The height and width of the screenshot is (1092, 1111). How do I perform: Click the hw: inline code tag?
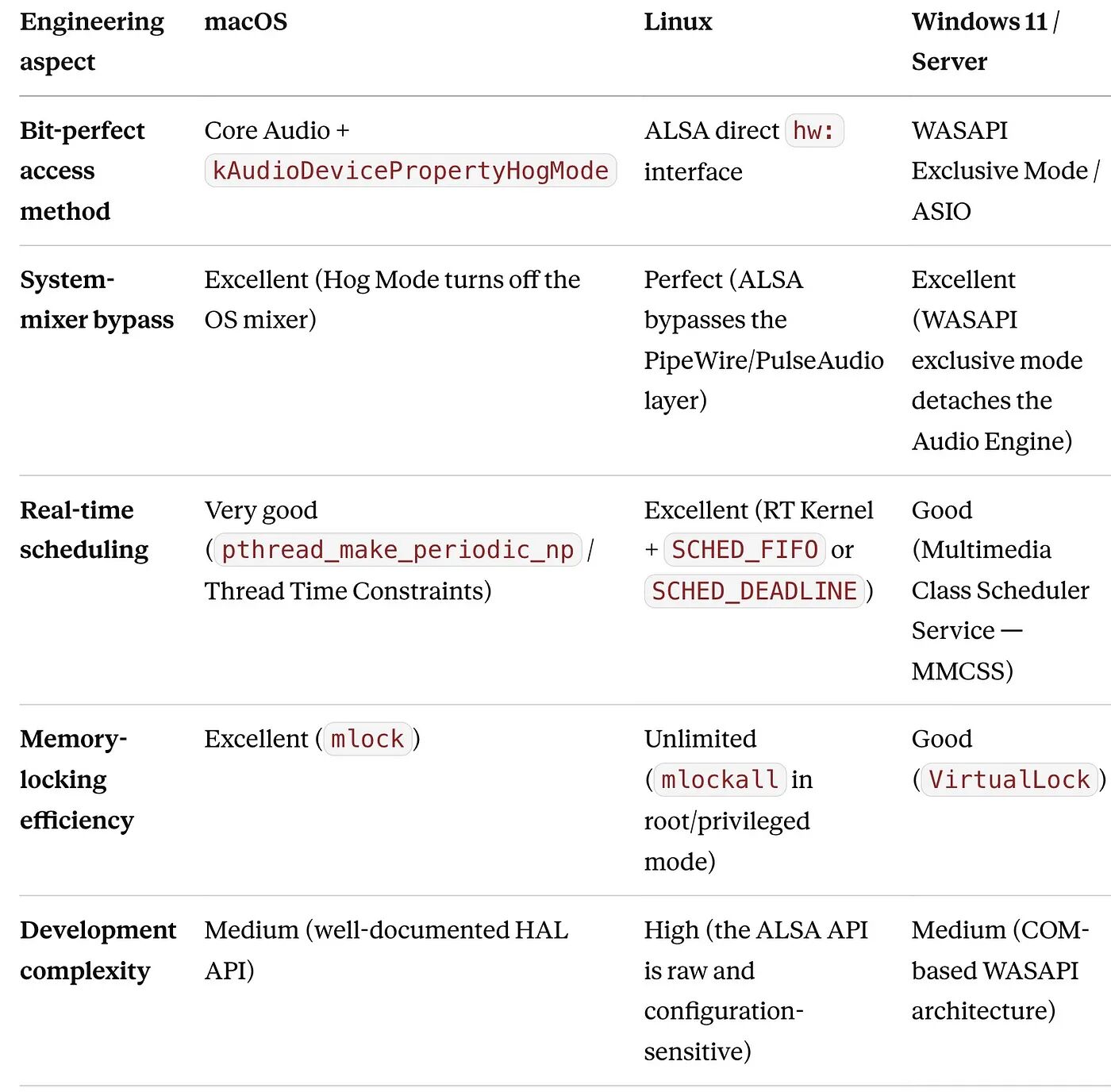(x=814, y=130)
